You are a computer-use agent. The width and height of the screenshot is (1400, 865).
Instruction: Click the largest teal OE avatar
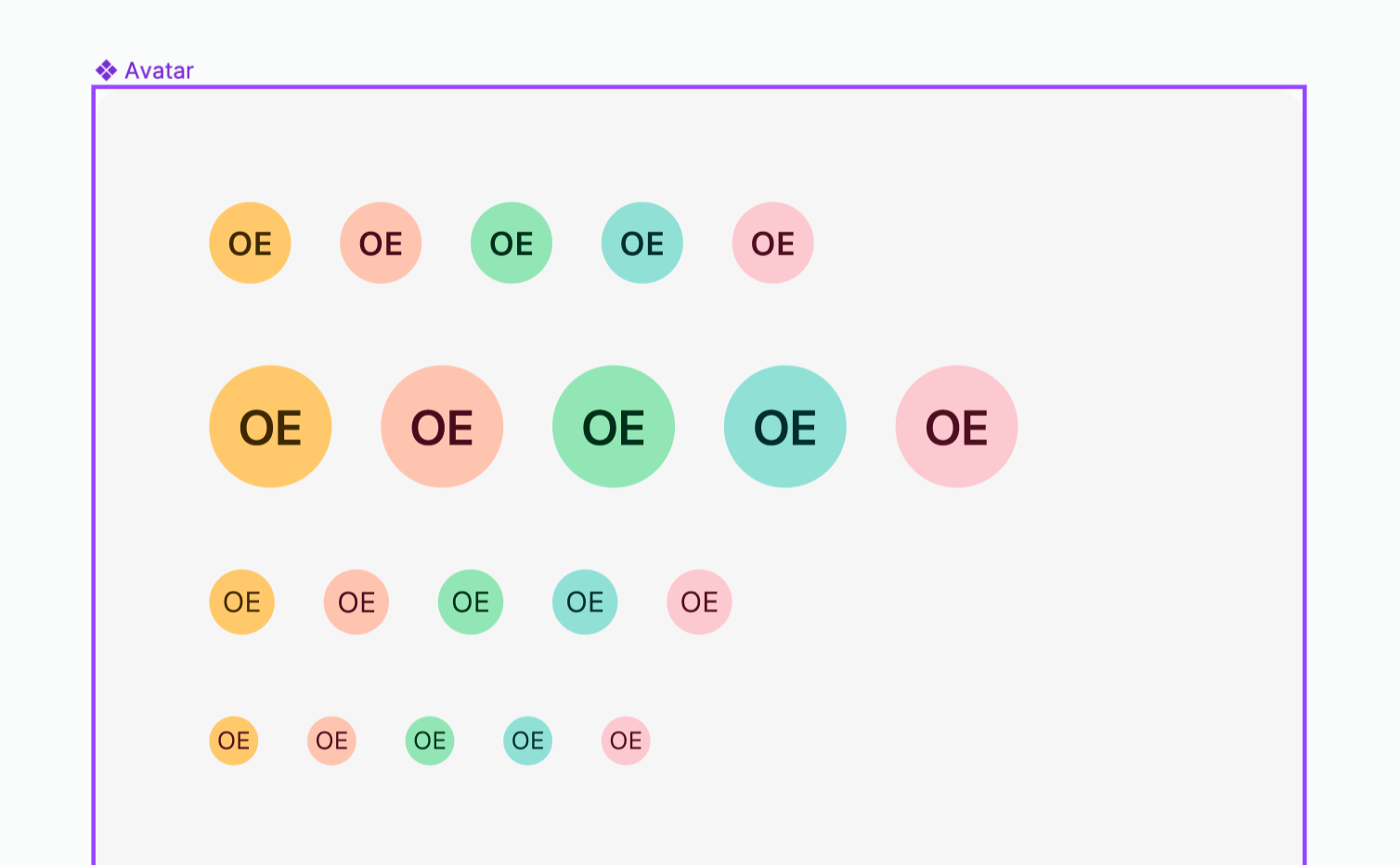[x=785, y=427]
